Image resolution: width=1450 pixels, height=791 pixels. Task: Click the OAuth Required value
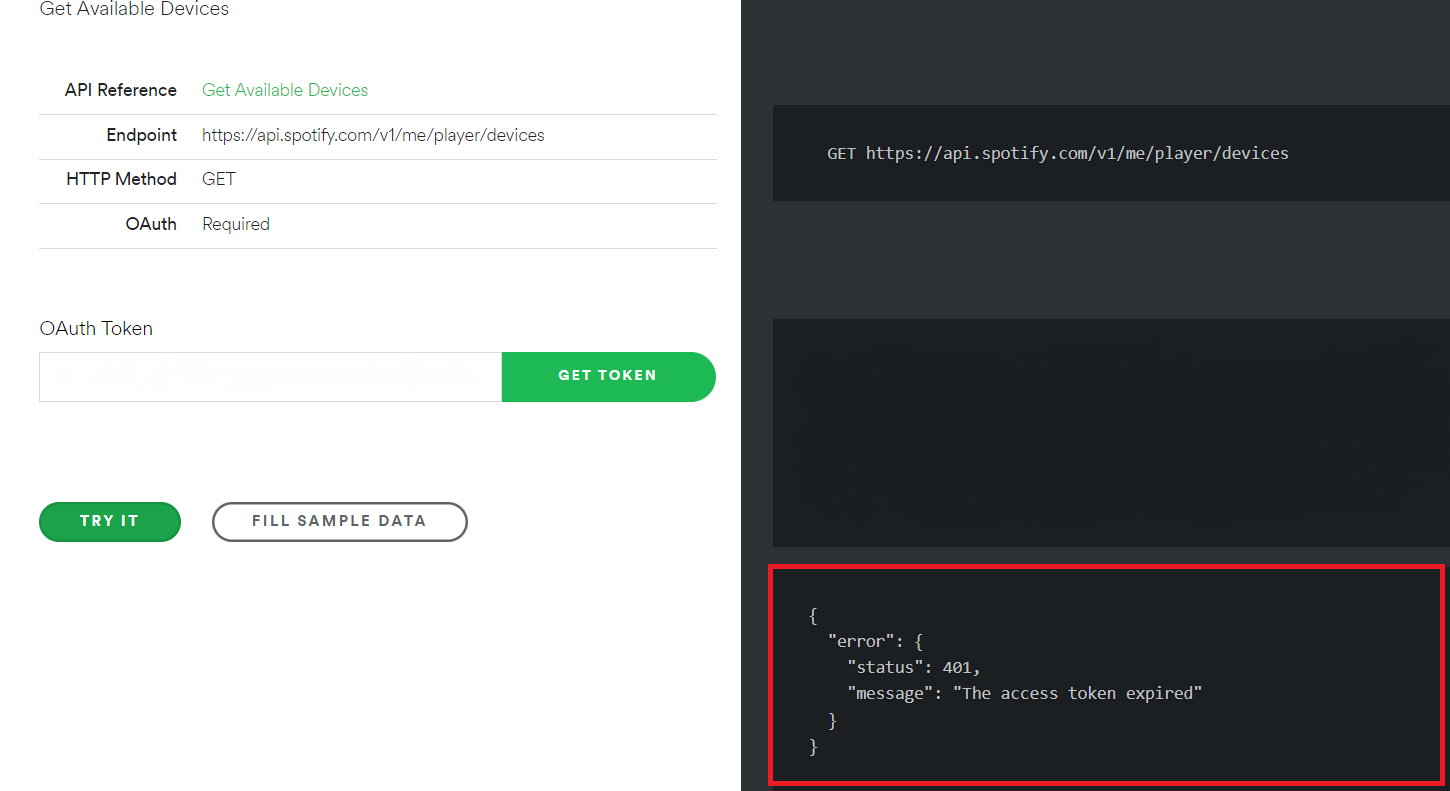pyautogui.click(x=236, y=224)
